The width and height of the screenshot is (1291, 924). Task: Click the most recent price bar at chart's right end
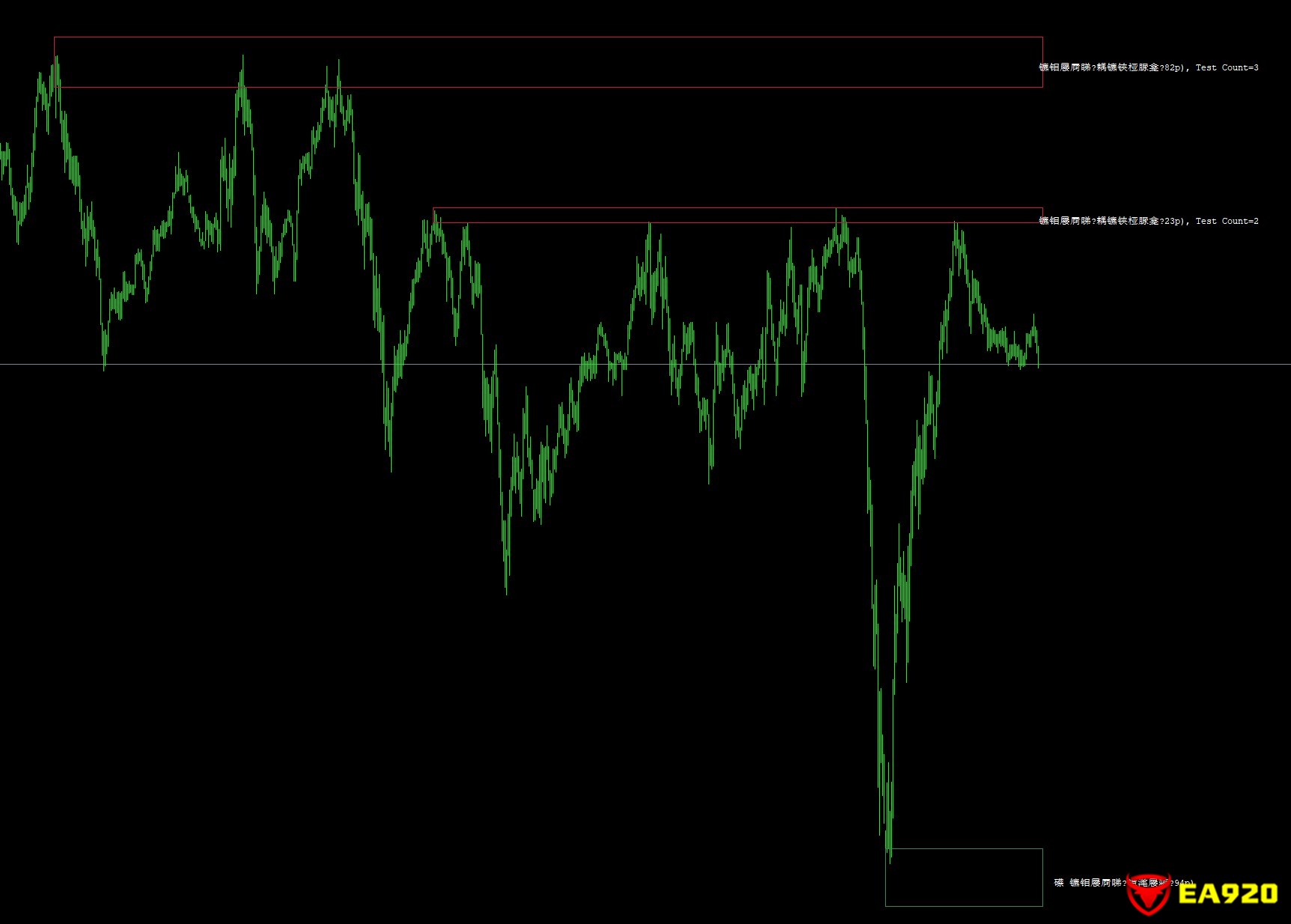[x=1039, y=356]
